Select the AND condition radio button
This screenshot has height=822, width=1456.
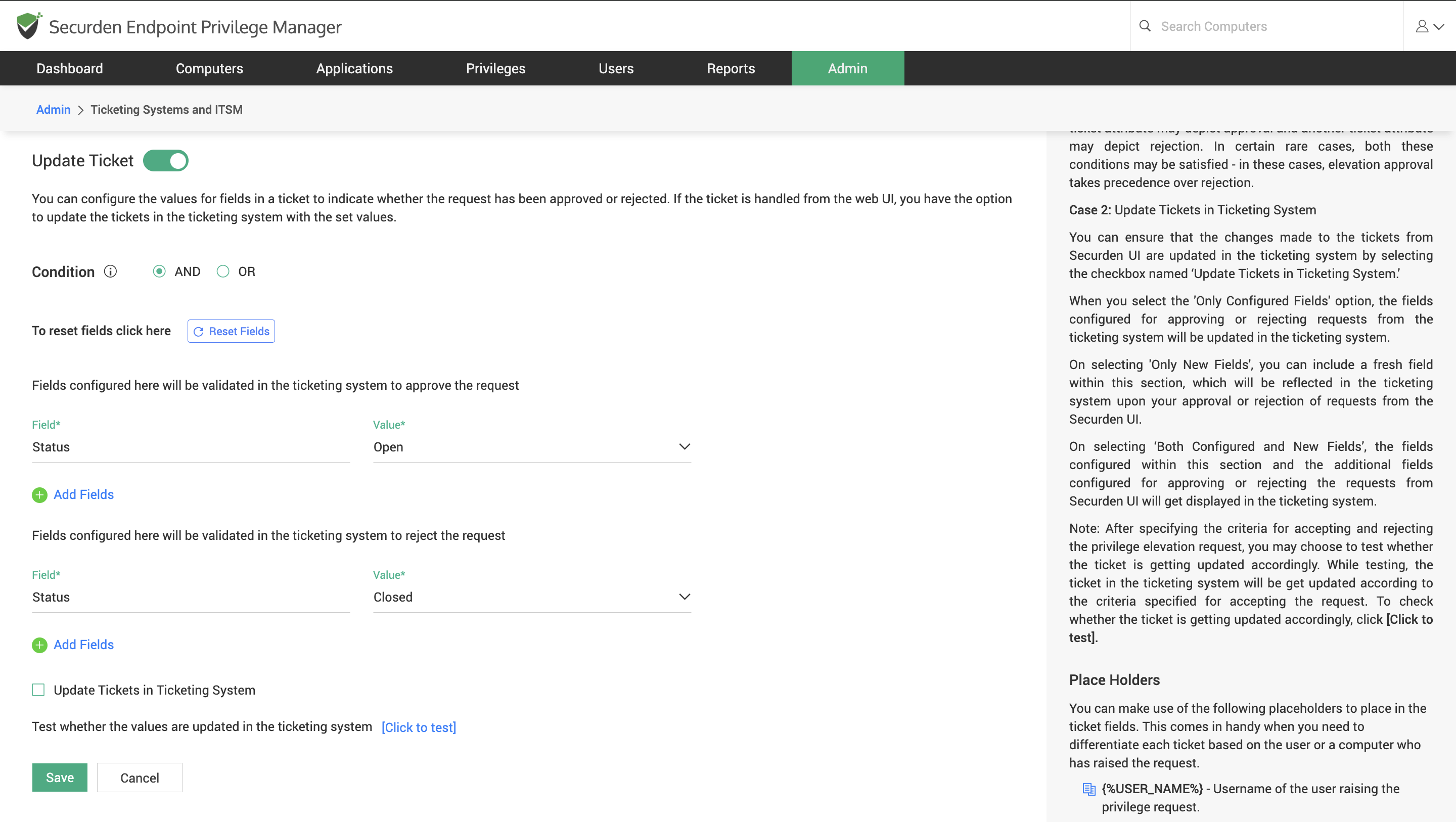pyautogui.click(x=159, y=272)
